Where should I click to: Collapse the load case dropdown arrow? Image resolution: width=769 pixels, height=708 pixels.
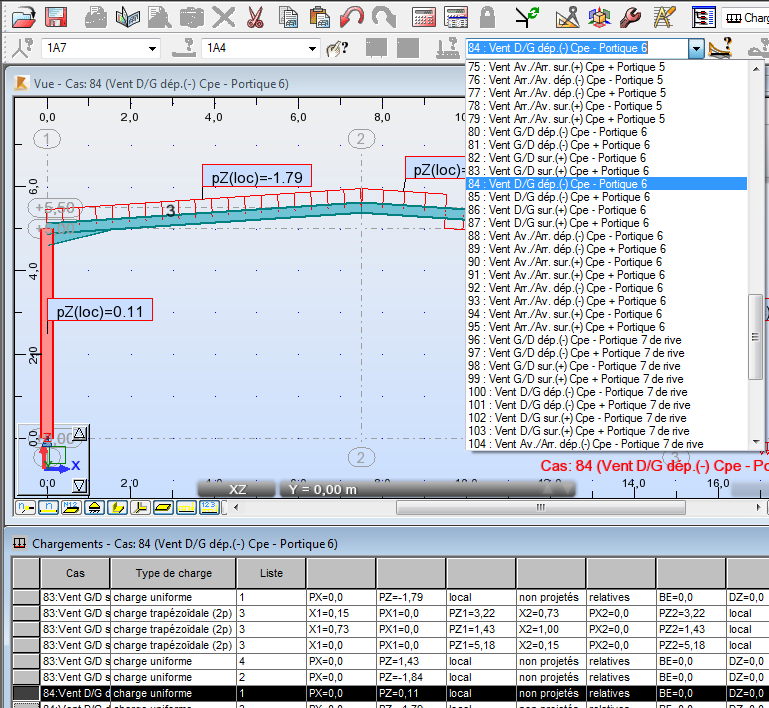click(x=696, y=49)
